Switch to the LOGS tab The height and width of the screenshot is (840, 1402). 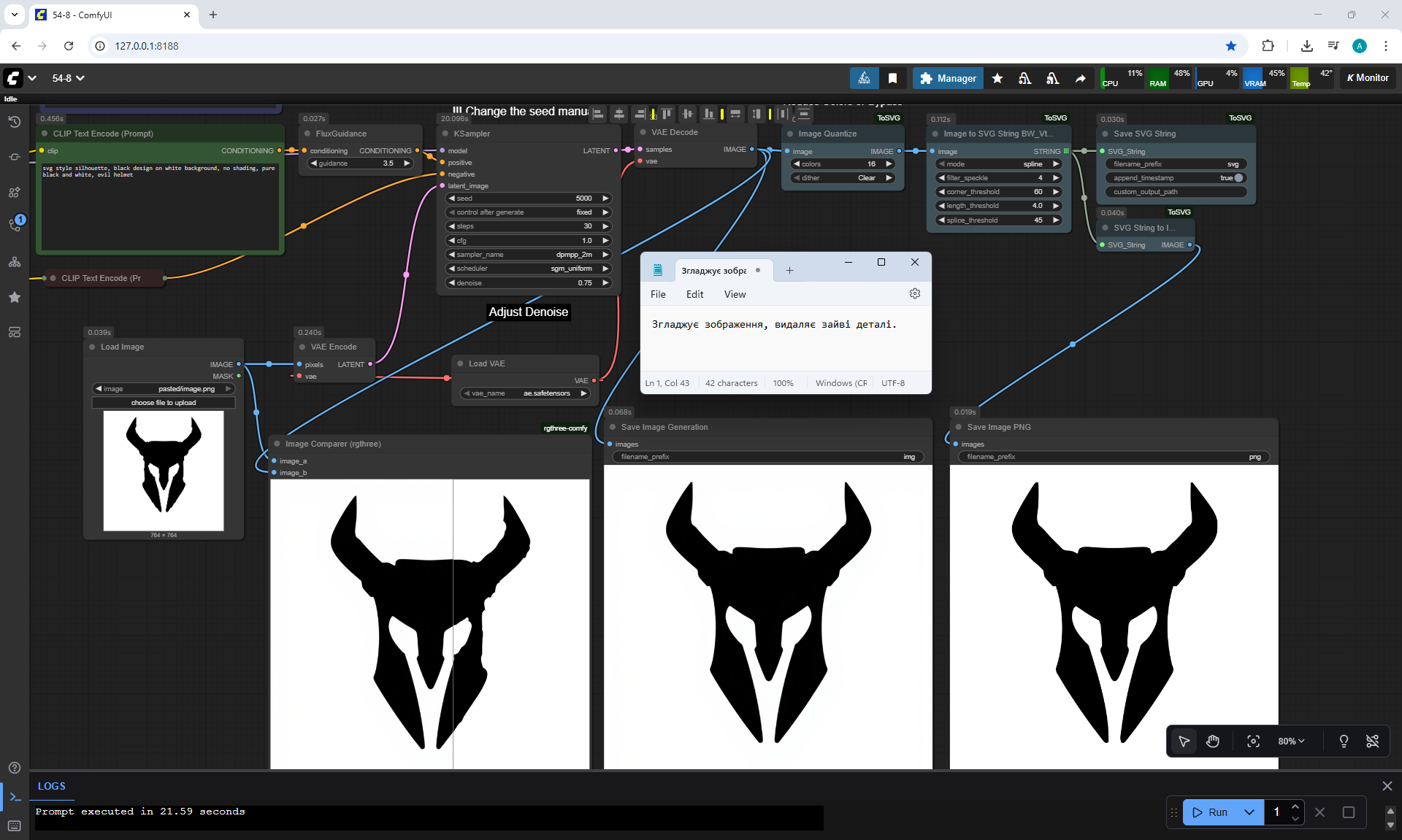coord(51,786)
